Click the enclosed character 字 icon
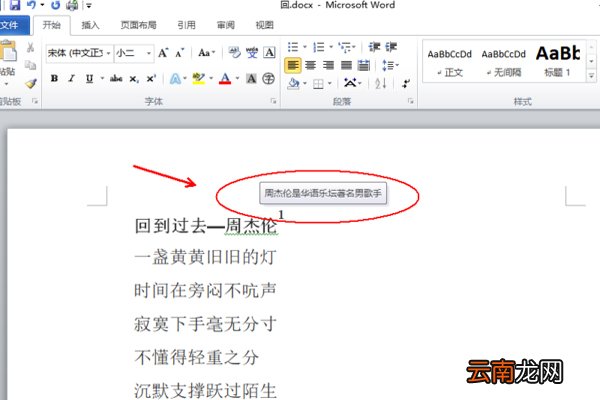The height and width of the screenshot is (400, 600). [269, 79]
